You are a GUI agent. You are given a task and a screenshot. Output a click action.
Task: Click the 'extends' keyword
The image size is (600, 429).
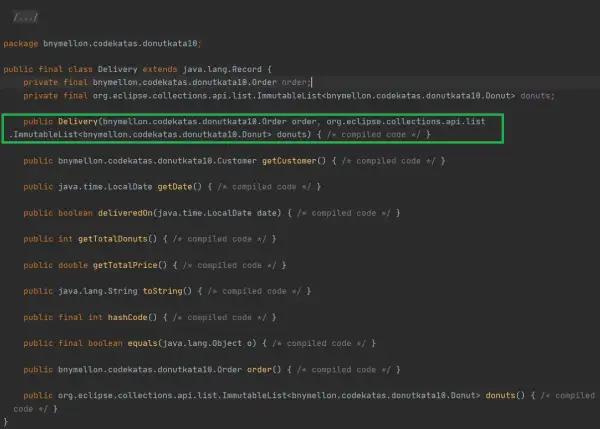[160, 69]
